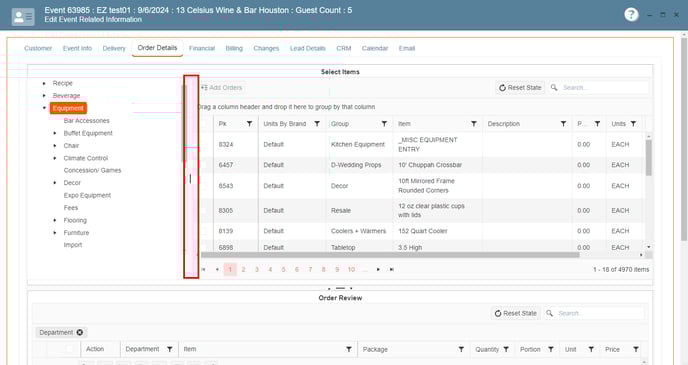This screenshot has width=688, height=365.
Task: Select the Fees category
Action: pyautogui.click(x=71, y=208)
